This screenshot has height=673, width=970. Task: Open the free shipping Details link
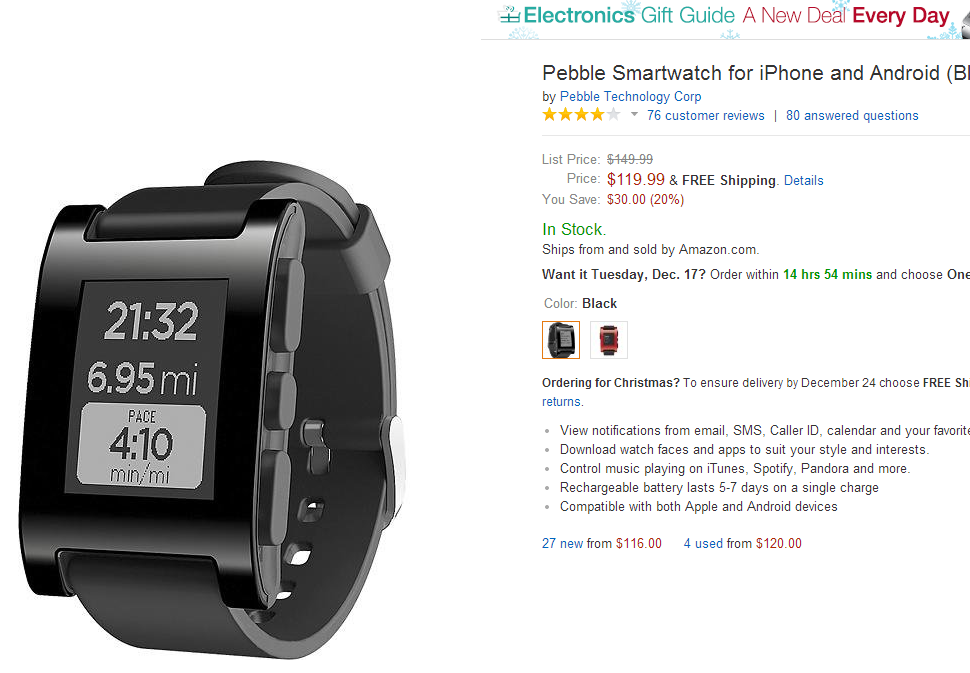(804, 181)
